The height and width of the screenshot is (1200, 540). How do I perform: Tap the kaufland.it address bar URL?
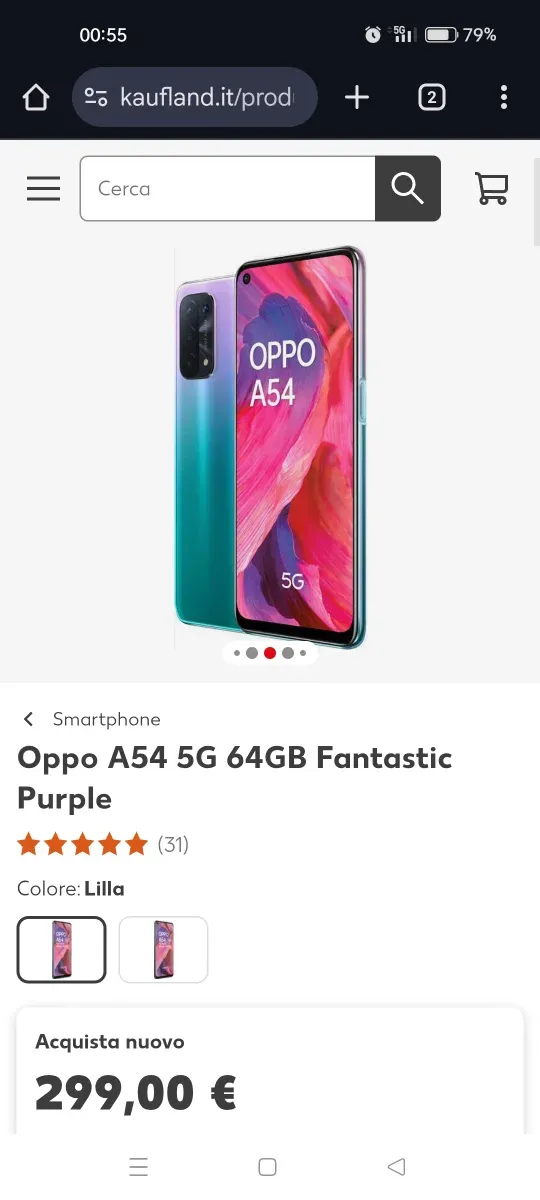(206, 97)
